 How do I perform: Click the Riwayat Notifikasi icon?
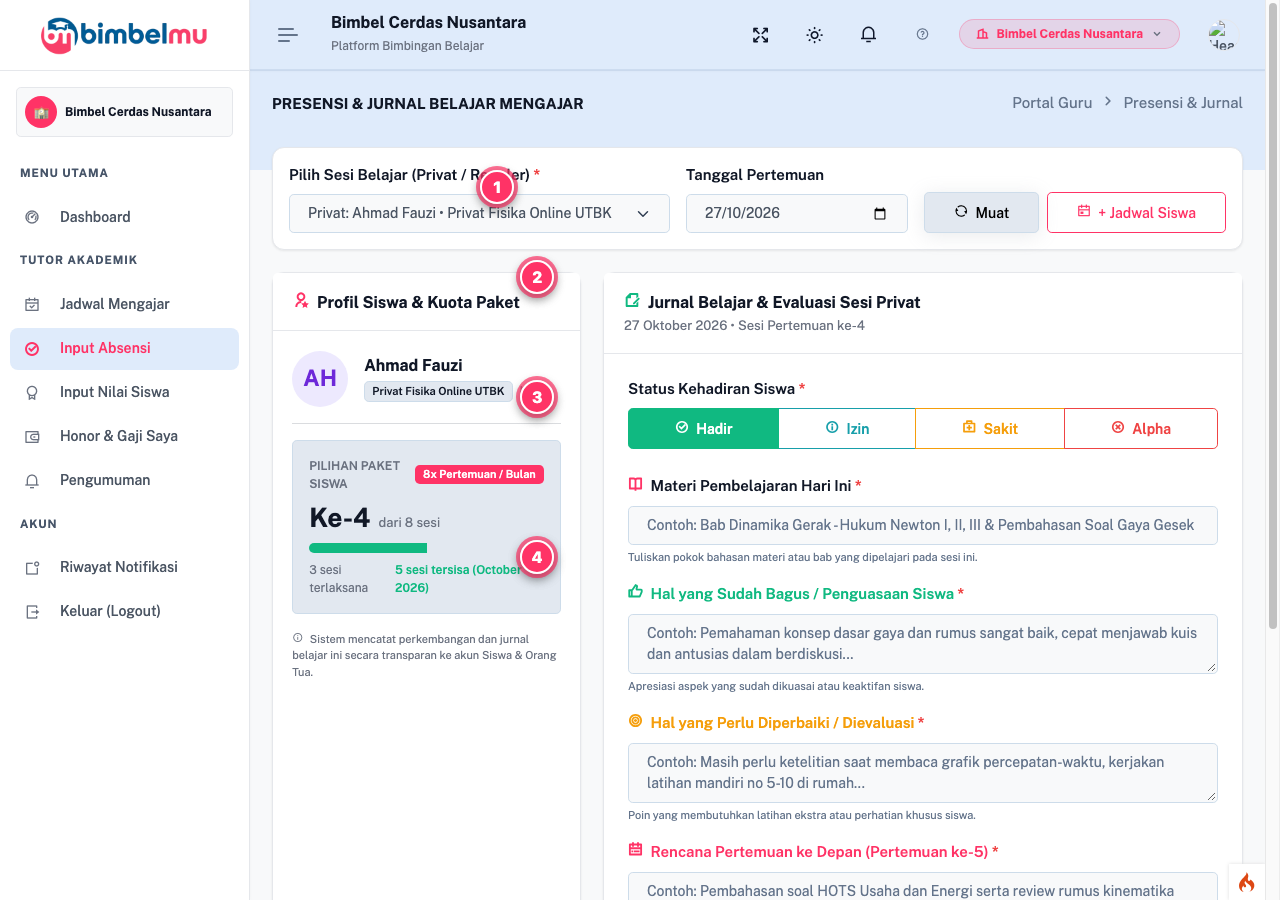click(x=32, y=567)
